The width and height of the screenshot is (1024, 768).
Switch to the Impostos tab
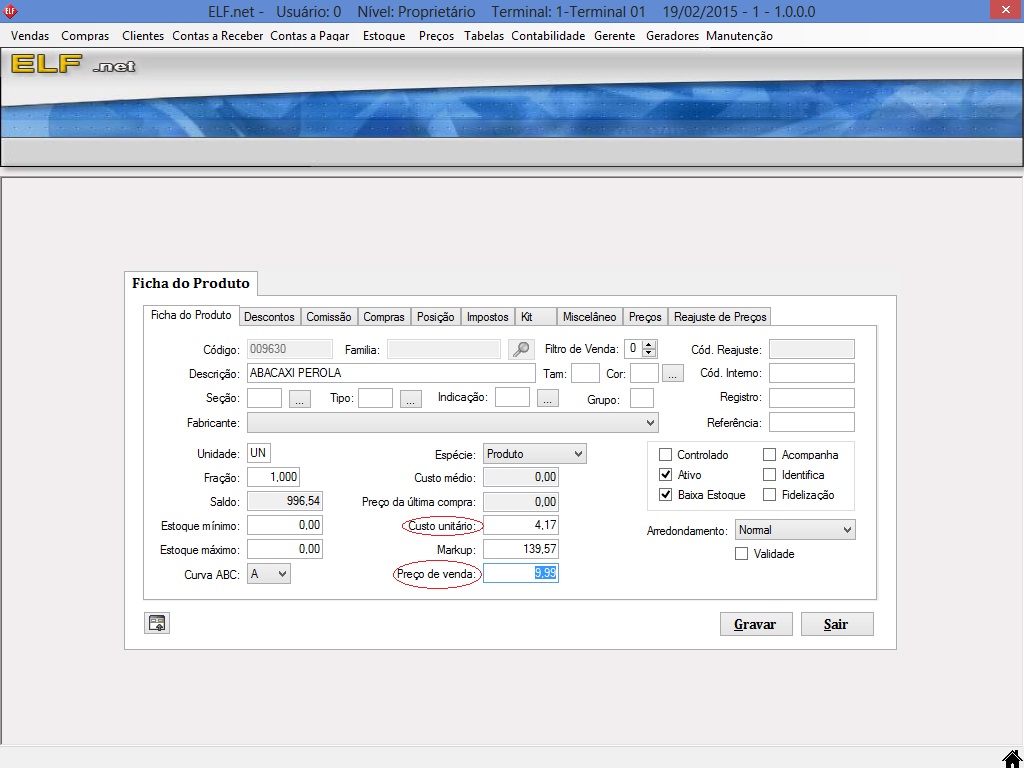click(x=487, y=317)
